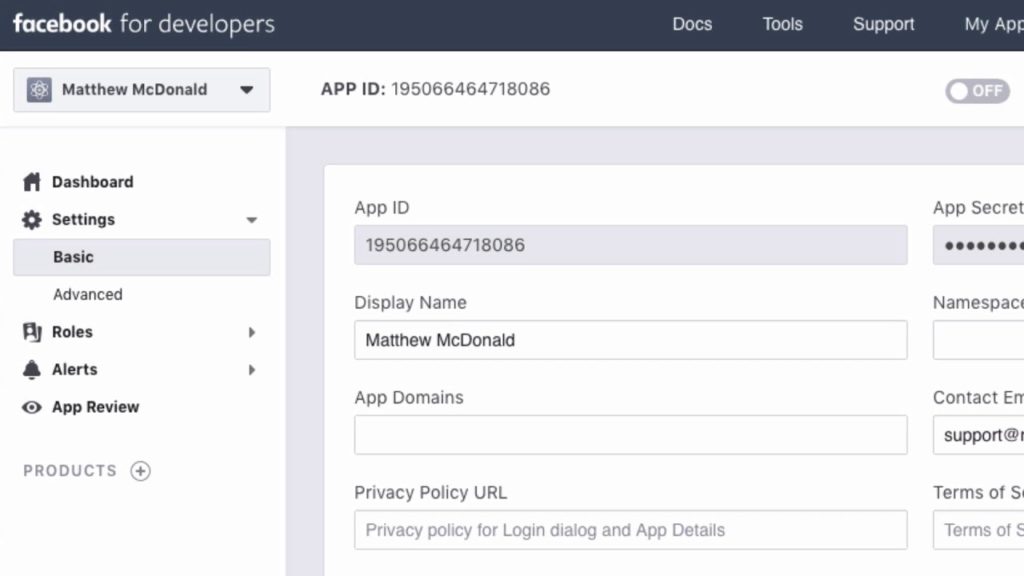Click the App Domains field label
Viewport: 1024px width, 576px height.
409,398
